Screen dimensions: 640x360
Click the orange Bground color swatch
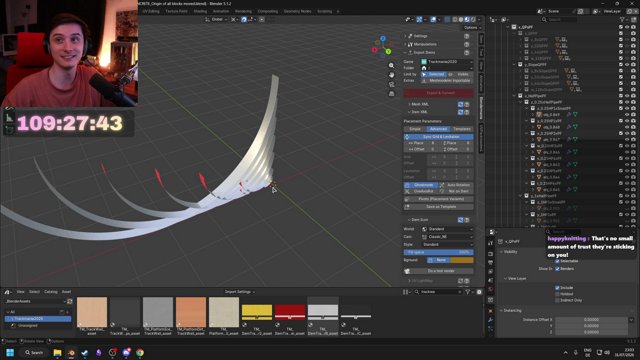(462, 260)
